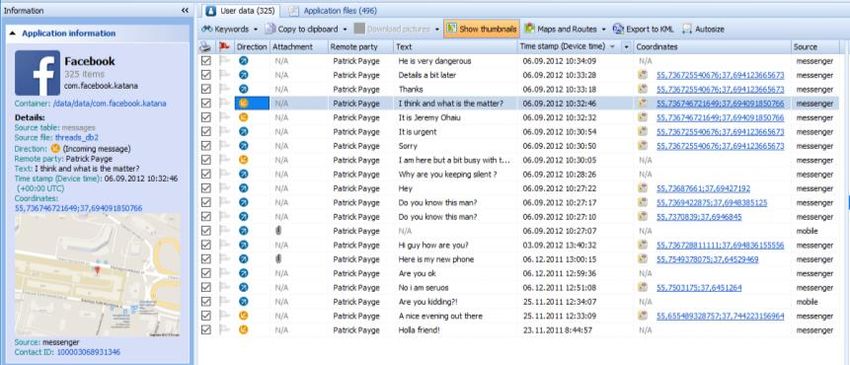Click map icon in the 'Hey' row
The width and height of the screenshot is (850, 365).
(643, 188)
